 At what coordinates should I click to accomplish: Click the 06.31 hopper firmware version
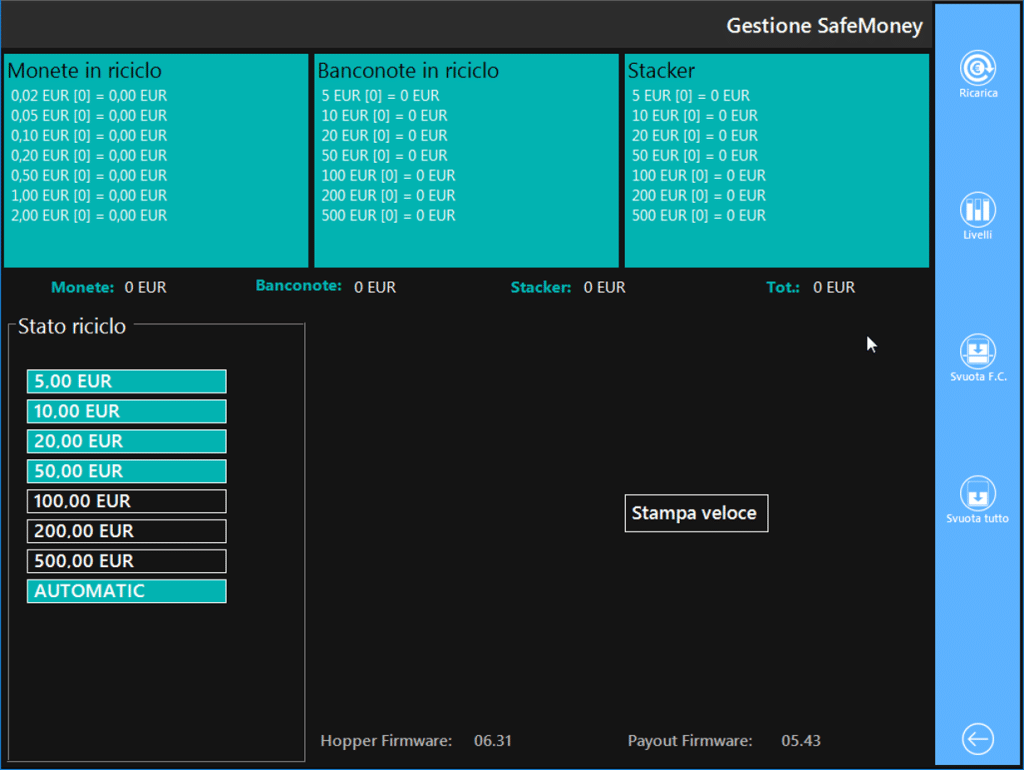coord(493,741)
